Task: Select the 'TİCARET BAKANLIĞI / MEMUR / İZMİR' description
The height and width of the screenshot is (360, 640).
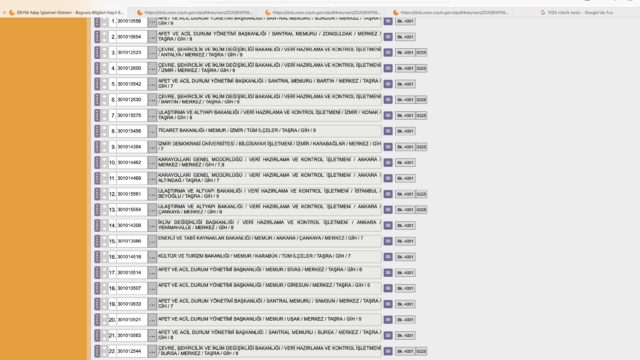Action: tap(269, 131)
